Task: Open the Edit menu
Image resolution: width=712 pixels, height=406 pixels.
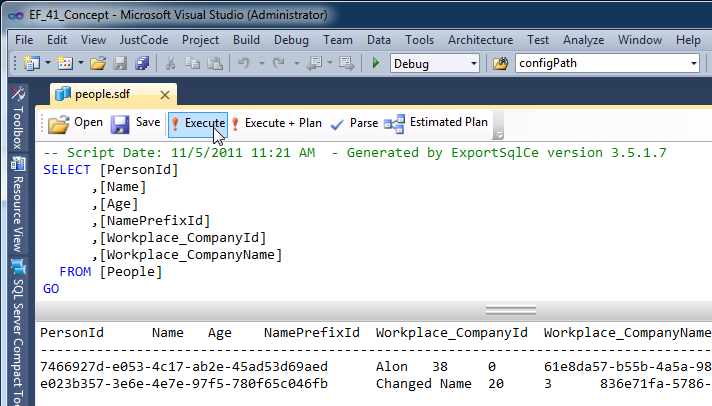Action: click(57, 40)
